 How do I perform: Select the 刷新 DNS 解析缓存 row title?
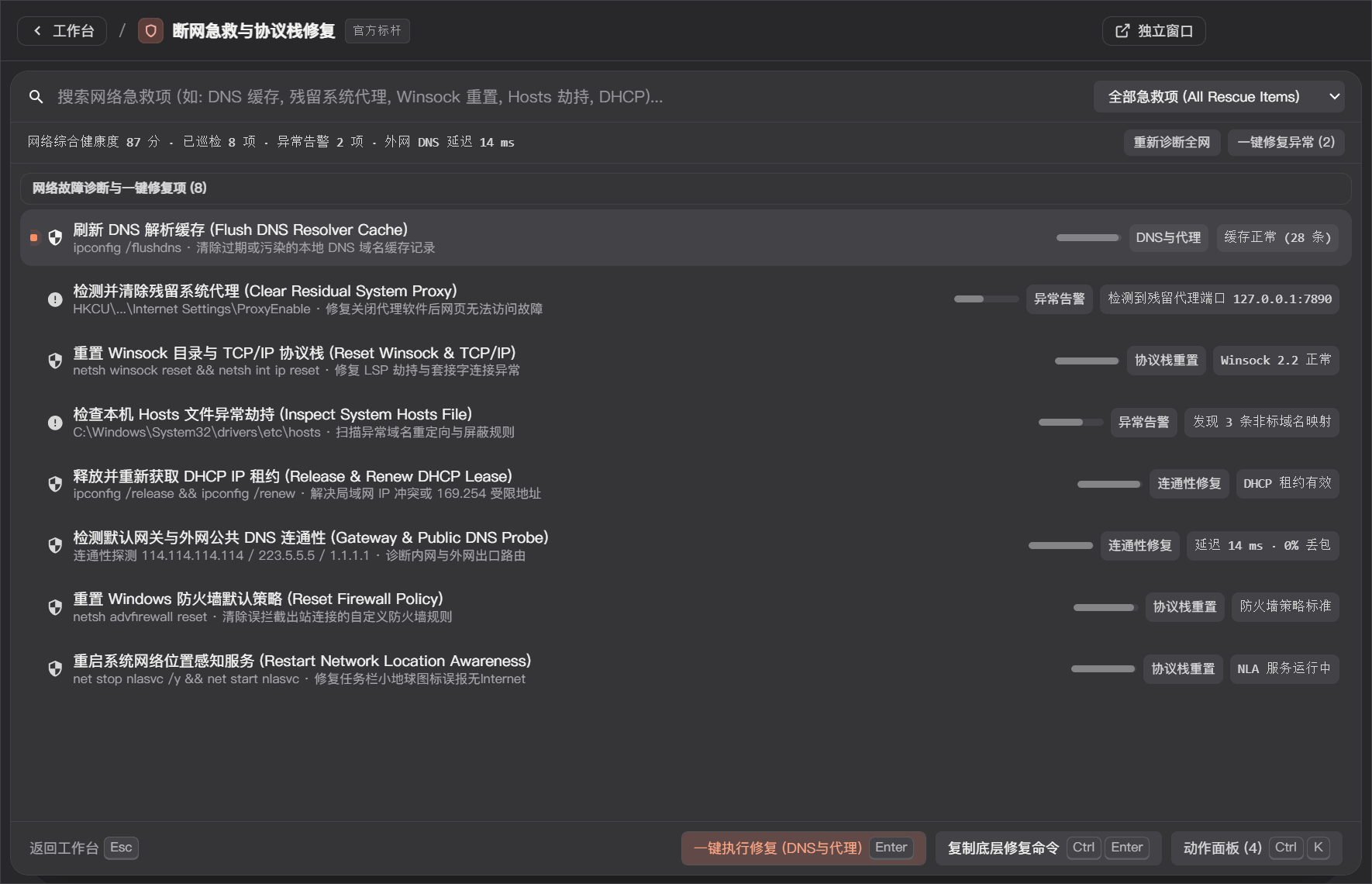pos(240,230)
